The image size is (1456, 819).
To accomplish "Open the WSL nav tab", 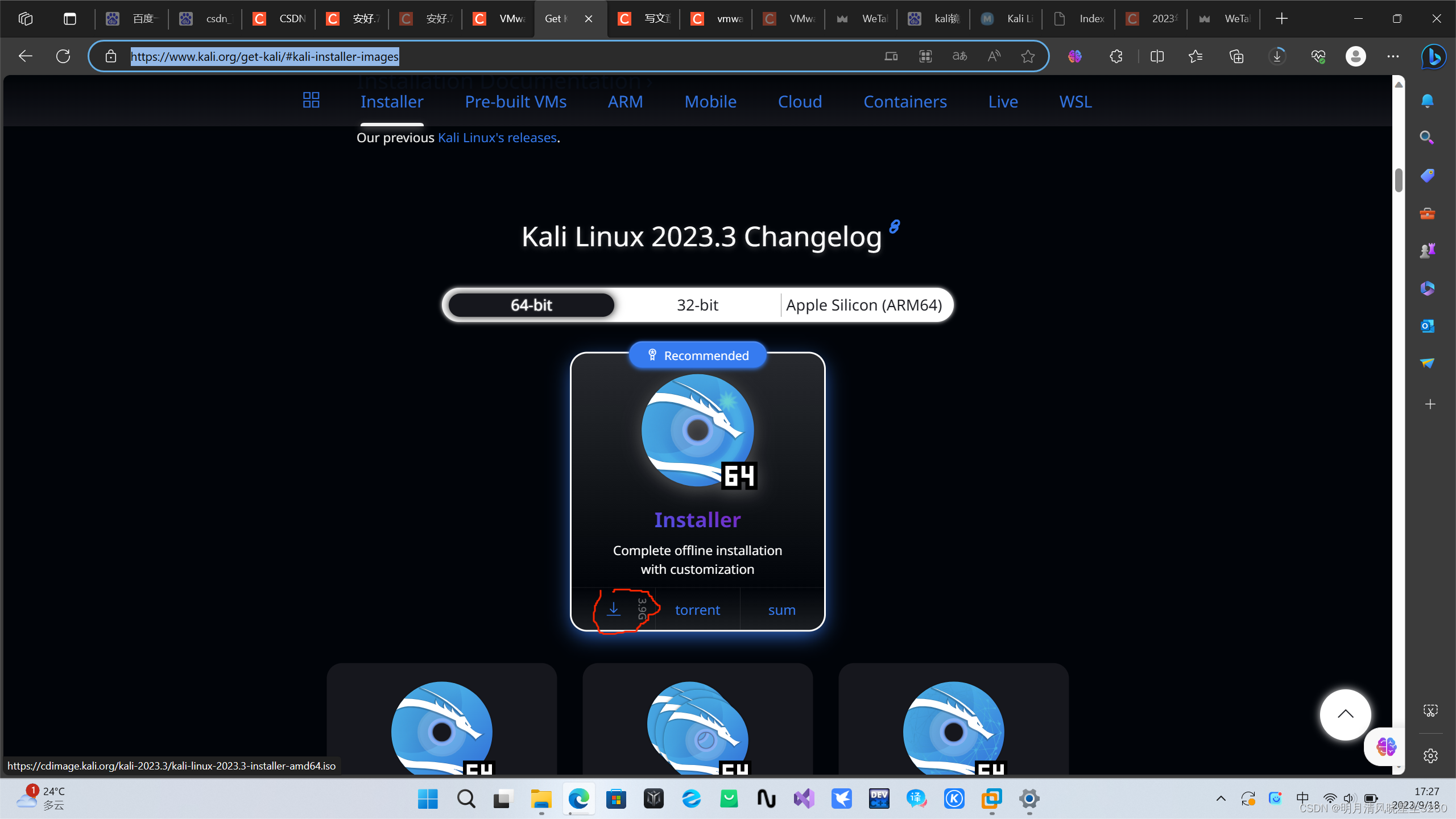I will (1076, 101).
